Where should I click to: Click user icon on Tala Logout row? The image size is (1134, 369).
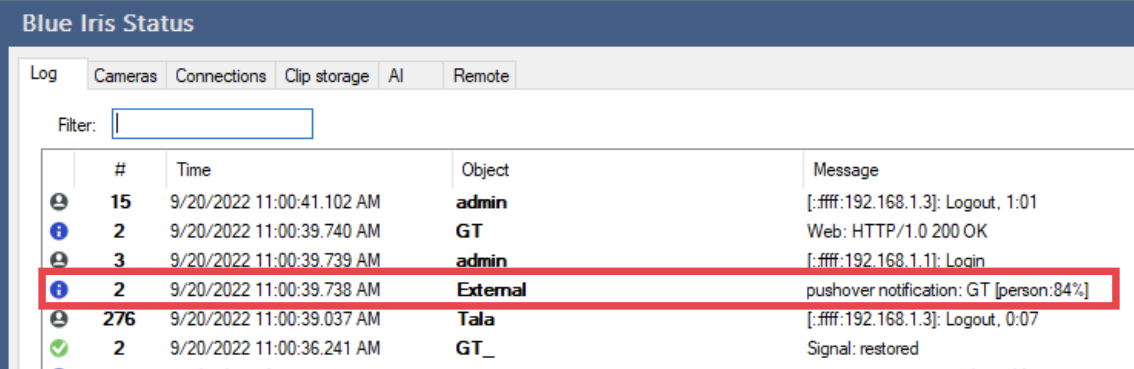pos(59,319)
